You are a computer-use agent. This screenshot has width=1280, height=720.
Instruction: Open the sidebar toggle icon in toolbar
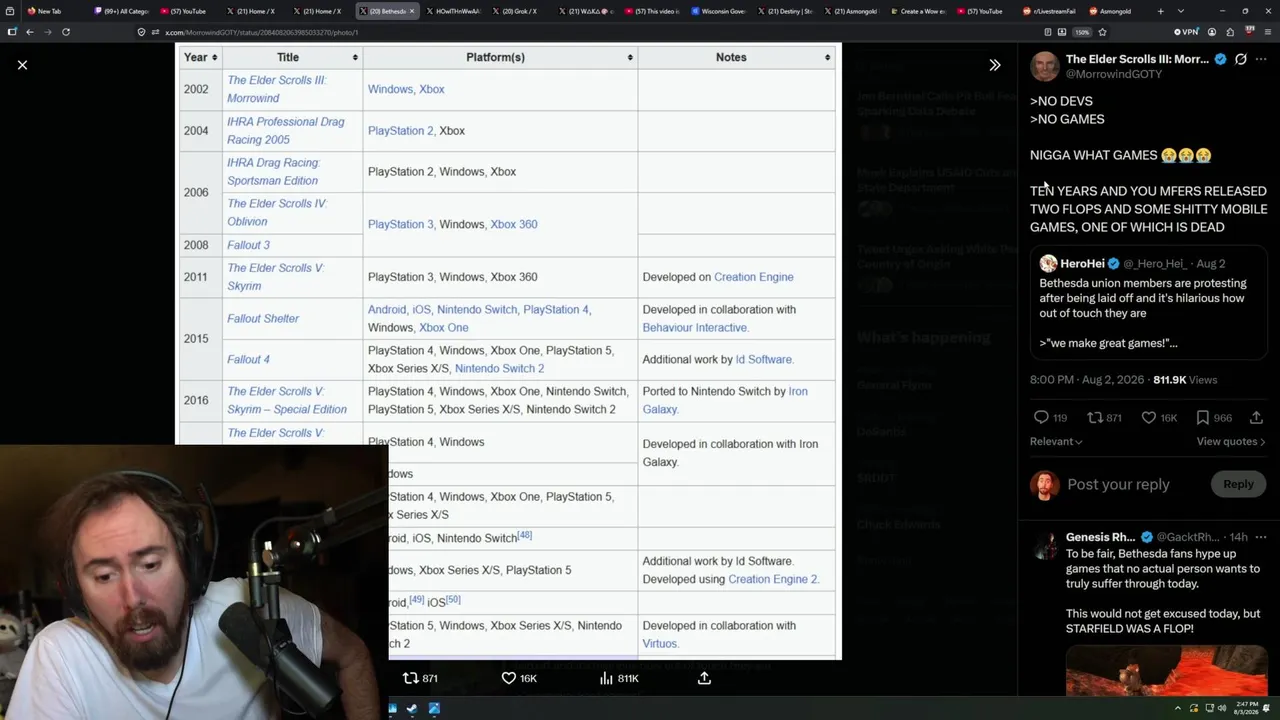tap(12, 32)
